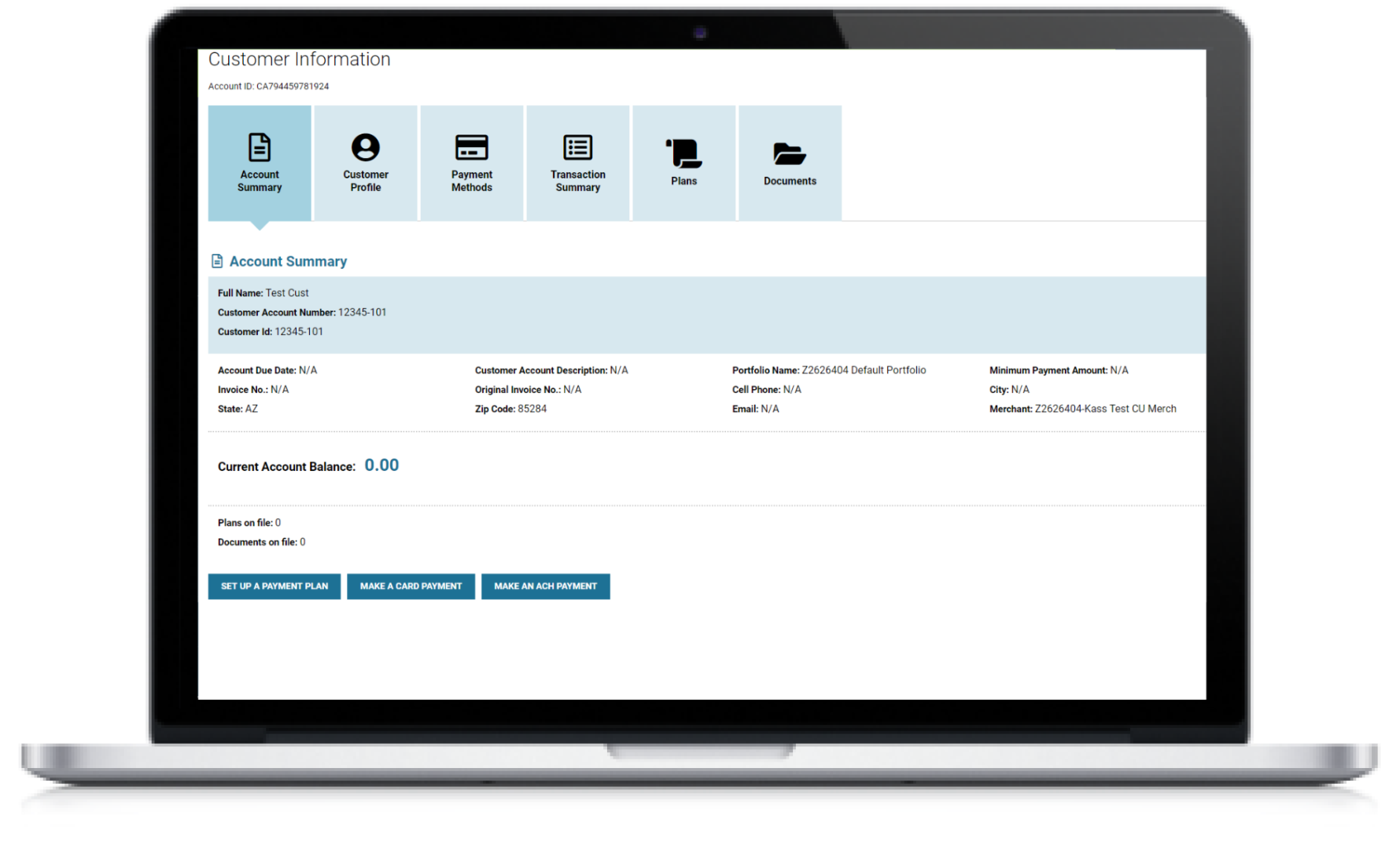This screenshot has width=1400, height=849.
Task: Click the Customer Information page heading
Action: [299, 60]
